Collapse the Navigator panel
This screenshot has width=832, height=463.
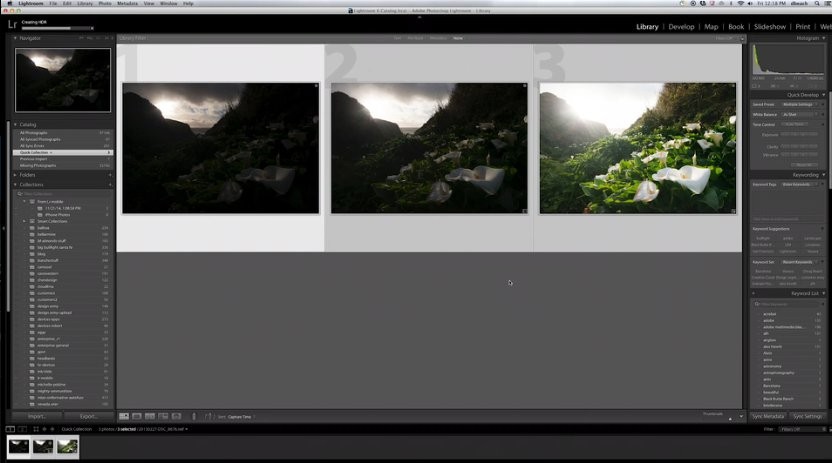[16, 38]
